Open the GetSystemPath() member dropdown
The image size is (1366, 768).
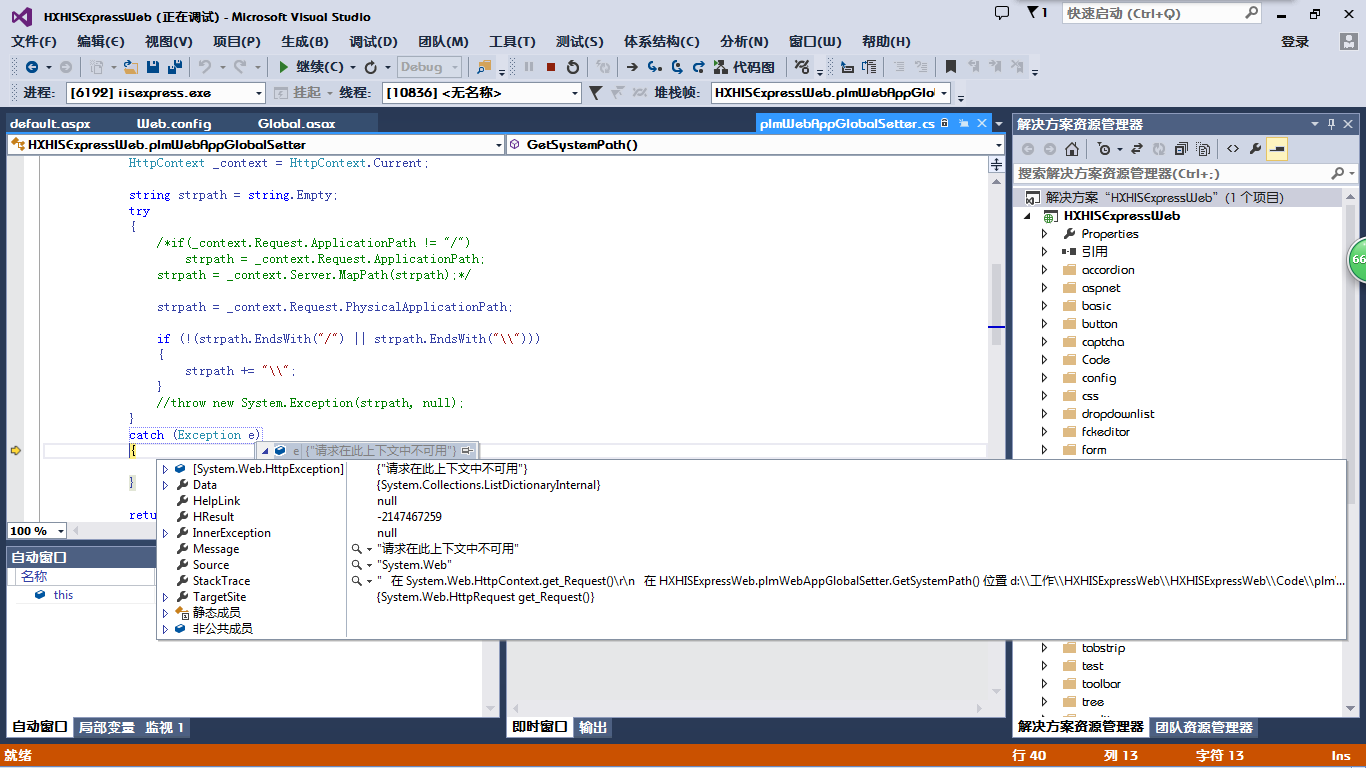coord(756,144)
